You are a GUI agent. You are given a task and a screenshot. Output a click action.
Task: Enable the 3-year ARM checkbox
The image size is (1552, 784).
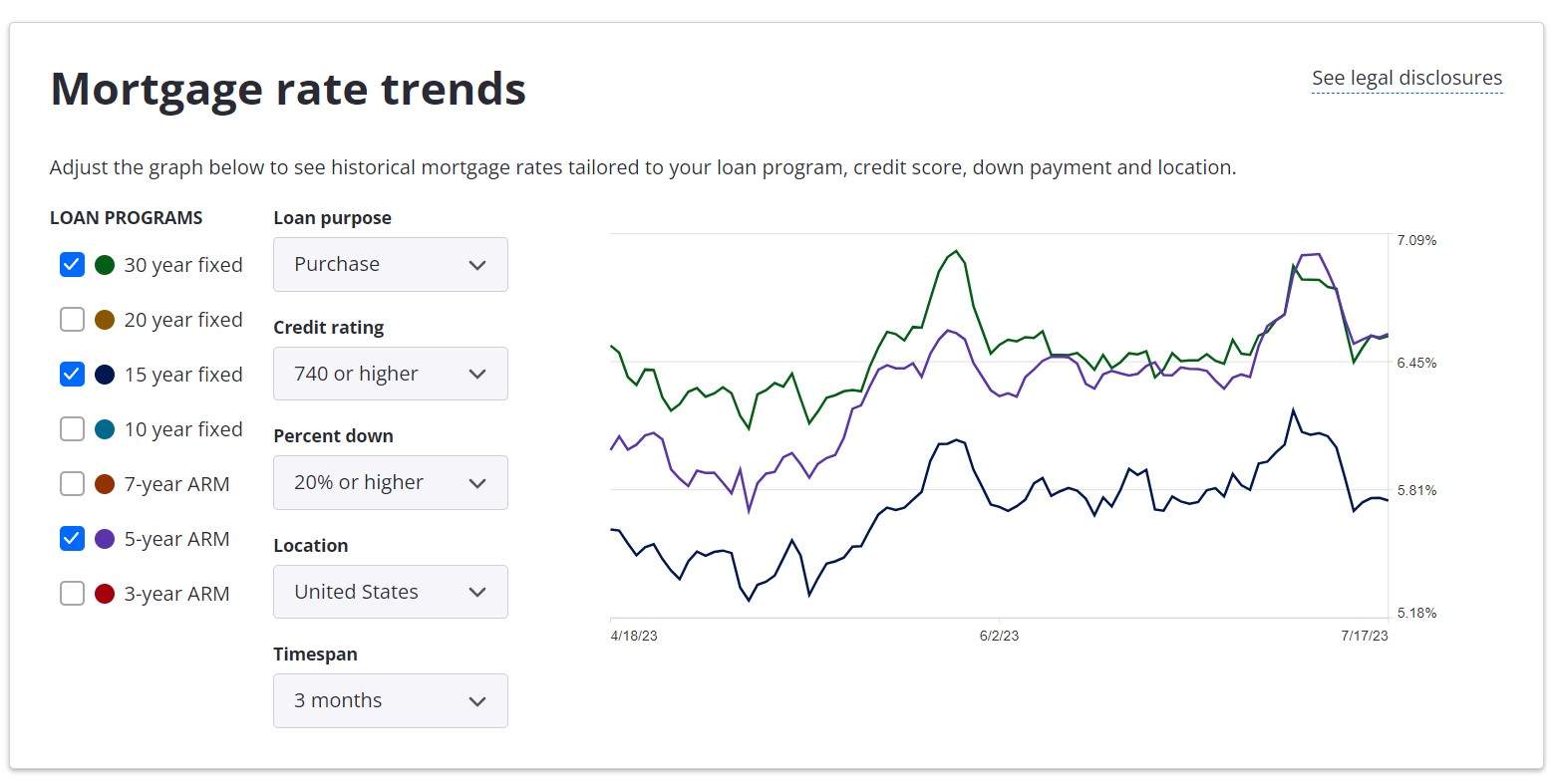[72, 594]
